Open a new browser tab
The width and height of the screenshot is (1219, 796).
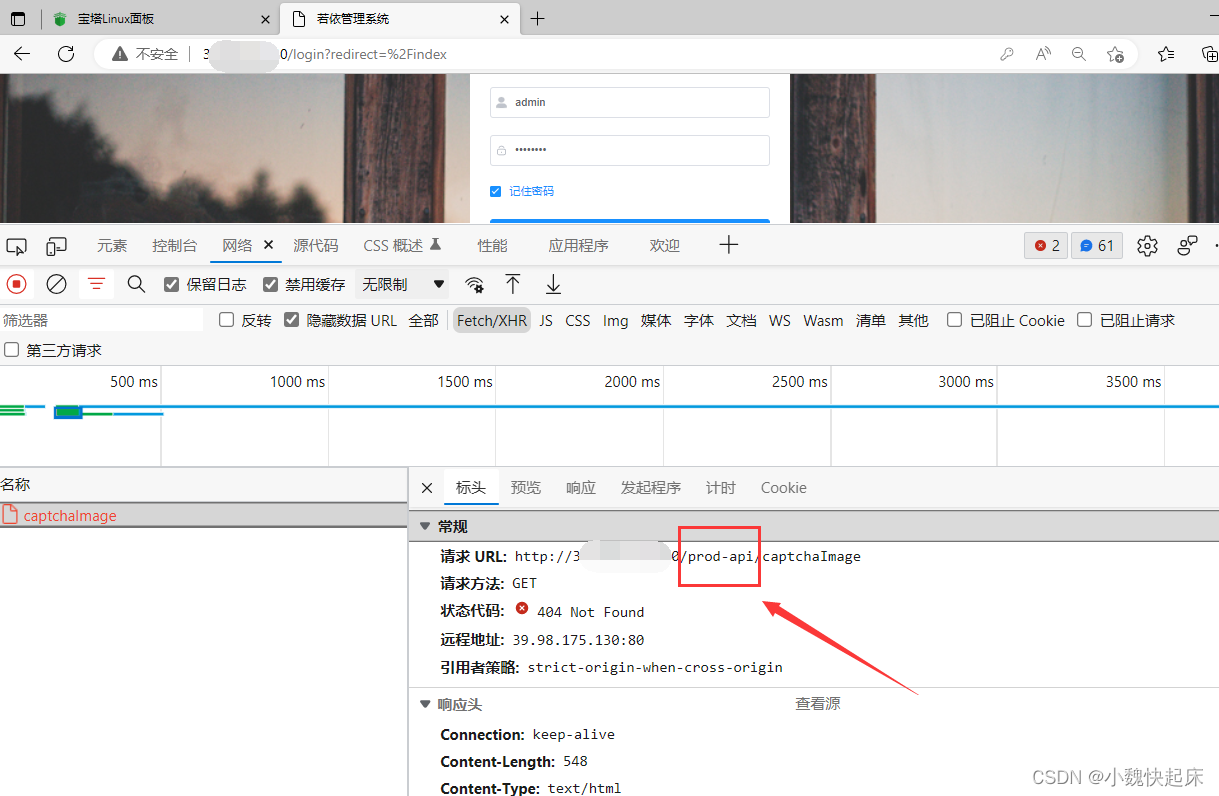[538, 18]
